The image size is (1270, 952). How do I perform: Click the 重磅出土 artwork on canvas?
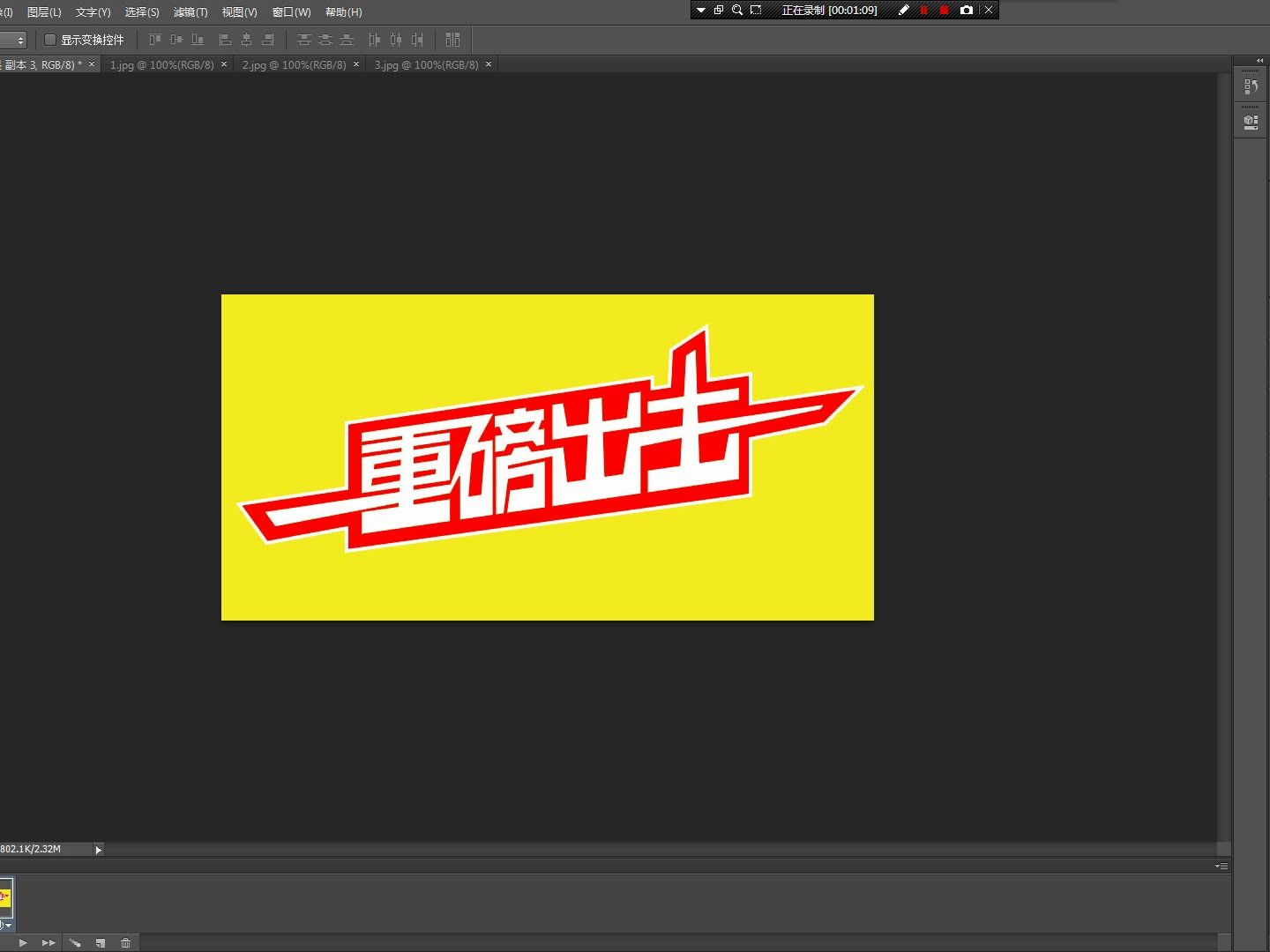(x=549, y=441)
